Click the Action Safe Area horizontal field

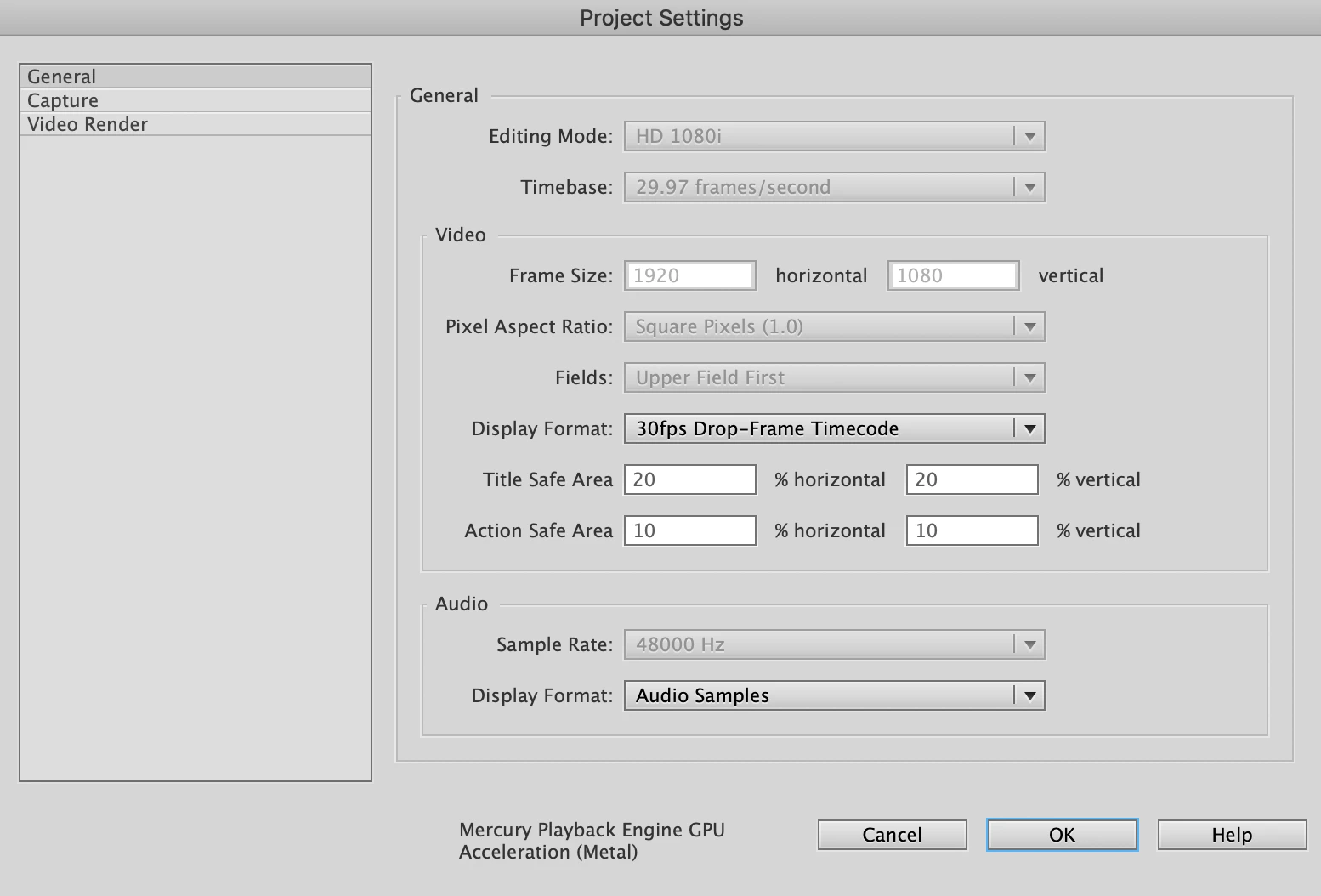click(690, 530)
